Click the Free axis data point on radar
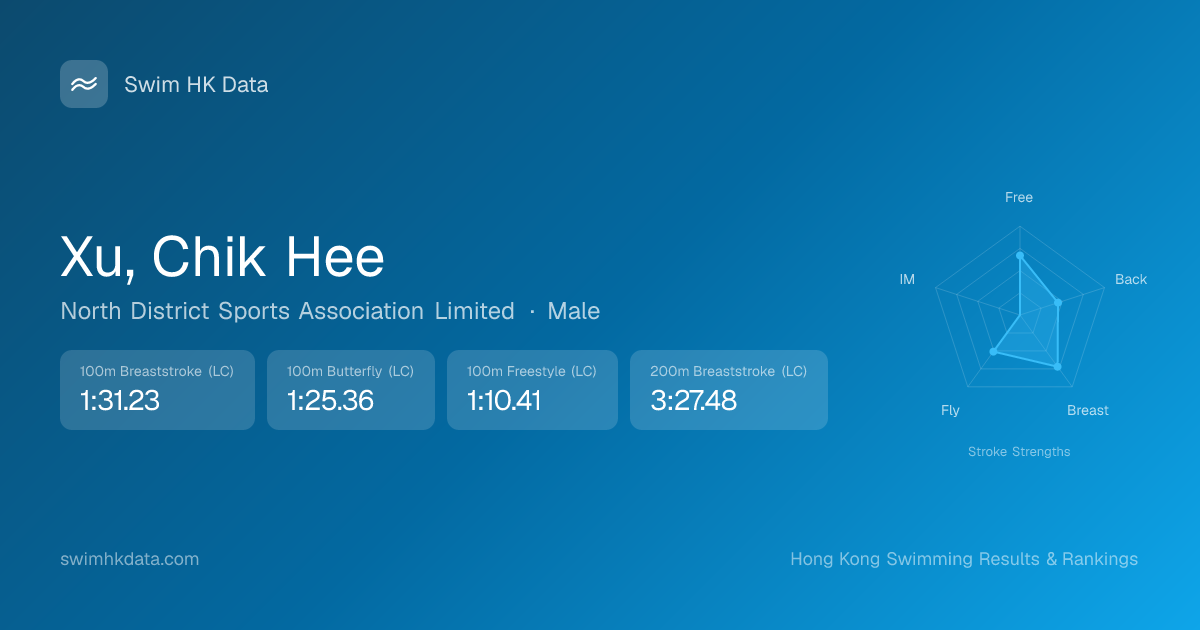Screen dimensions: 1200x630 tap(1019, 256)
